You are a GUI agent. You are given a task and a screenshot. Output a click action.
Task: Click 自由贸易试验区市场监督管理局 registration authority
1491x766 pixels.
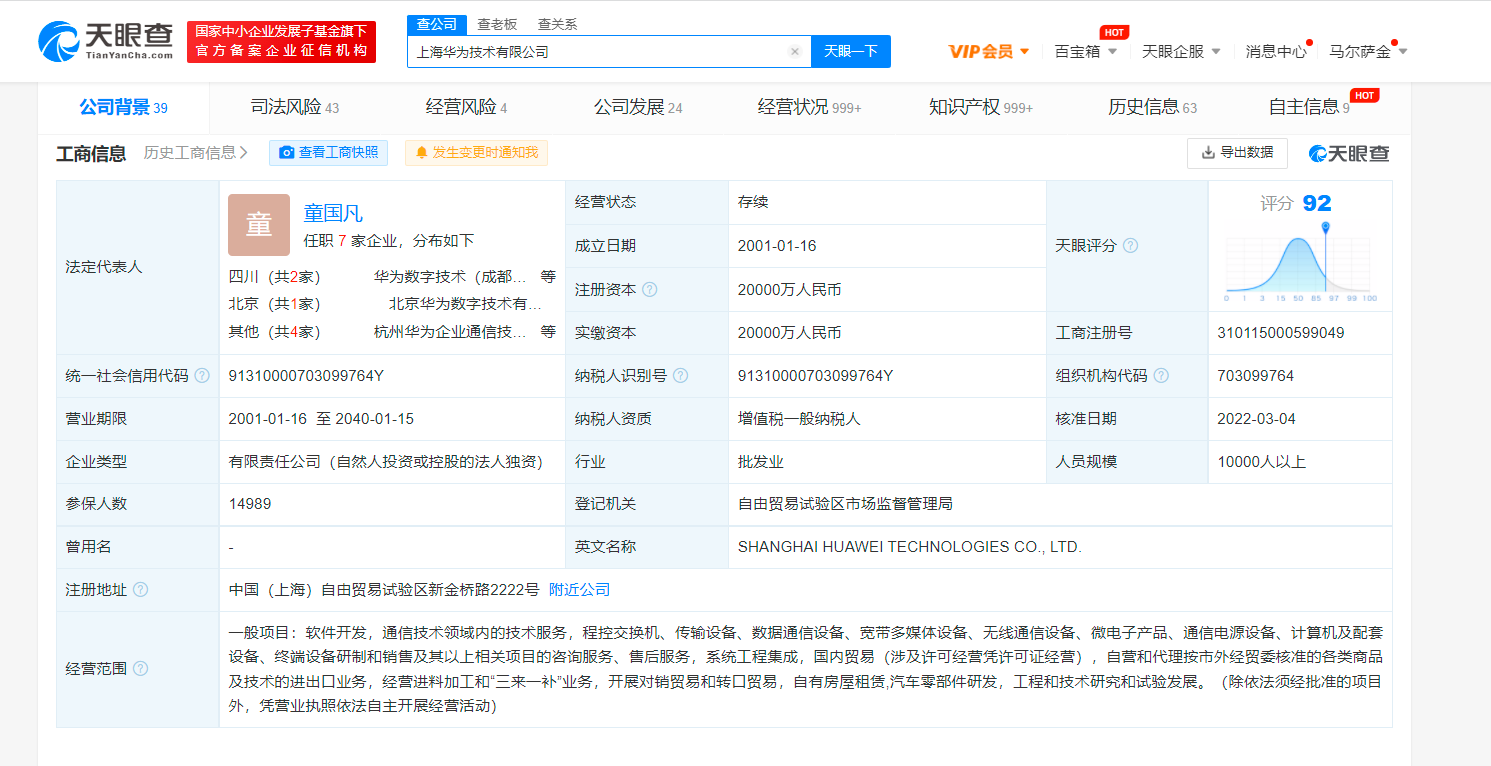(845, 503)
